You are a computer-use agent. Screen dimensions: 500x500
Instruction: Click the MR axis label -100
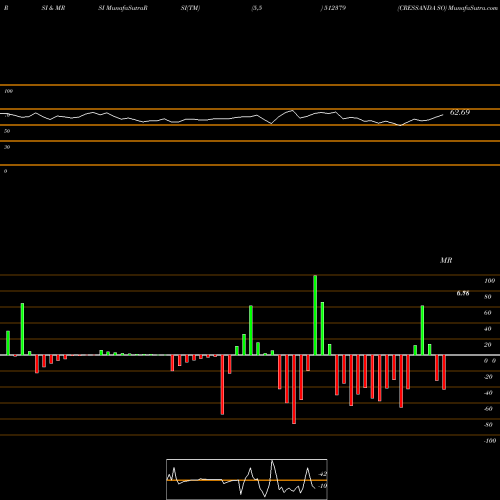click(490, 441)
